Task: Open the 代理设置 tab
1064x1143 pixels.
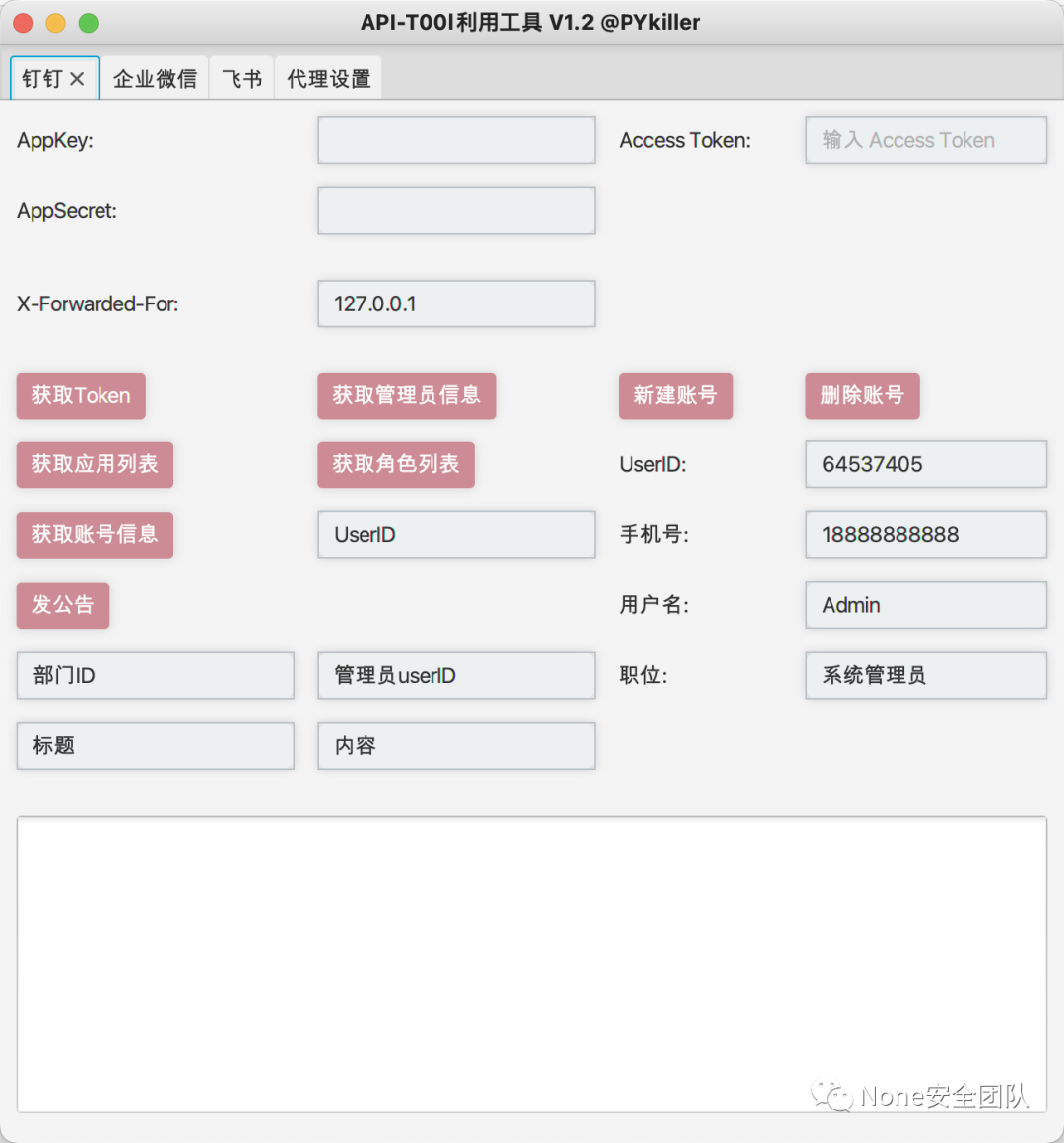Action: pyautogui.click(x=328, y=78)
